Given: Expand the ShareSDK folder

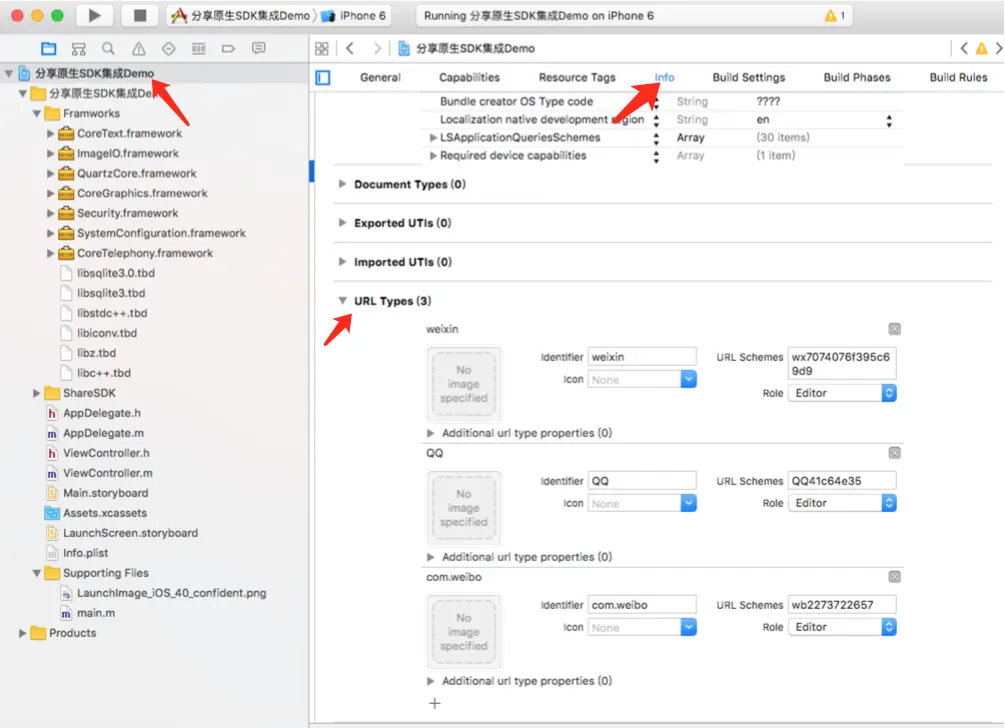Looking at the screenshot, I should [x=37, y=393].
